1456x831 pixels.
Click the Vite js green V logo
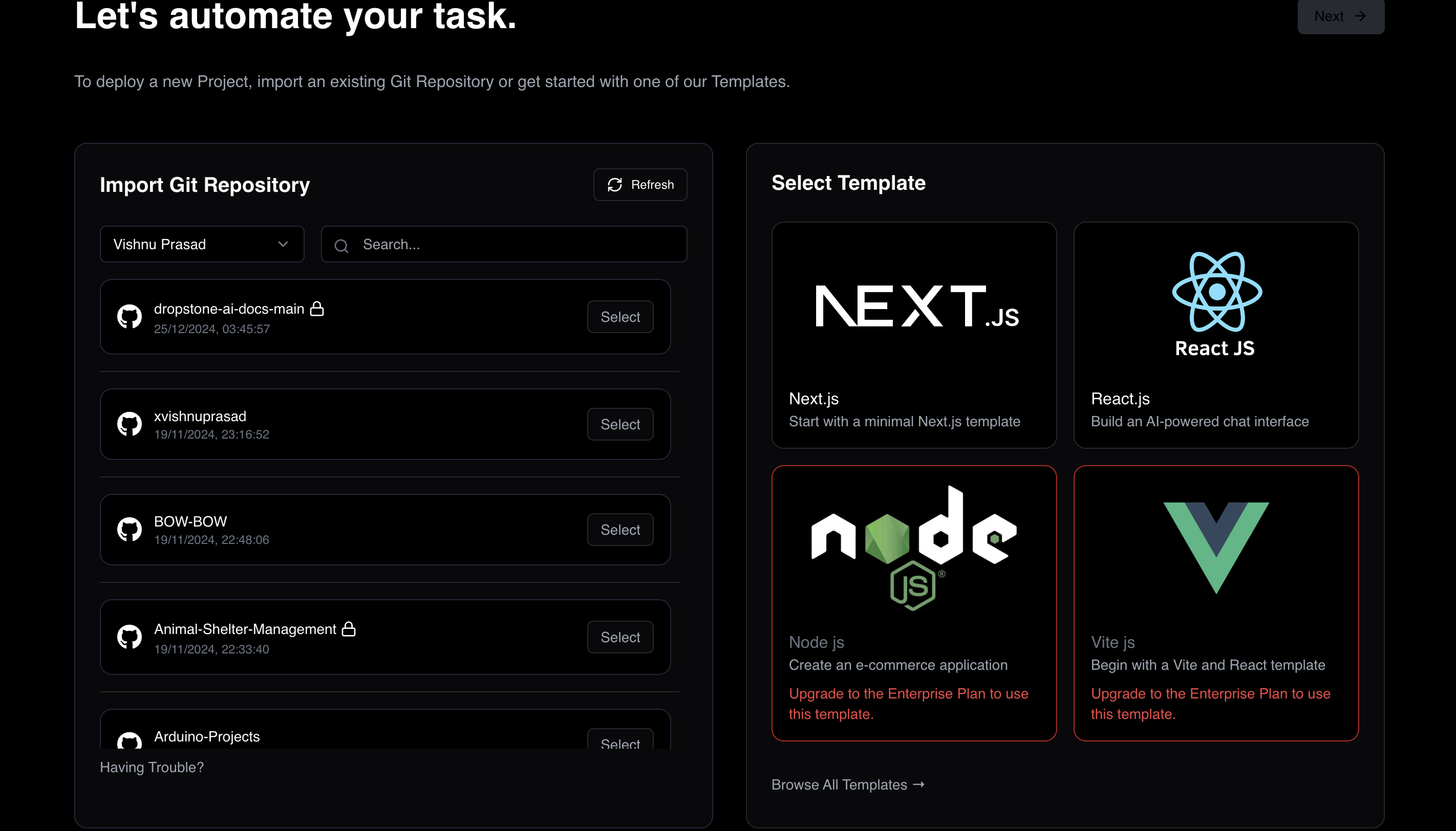pyautogui.click(x=1216, y=548)
